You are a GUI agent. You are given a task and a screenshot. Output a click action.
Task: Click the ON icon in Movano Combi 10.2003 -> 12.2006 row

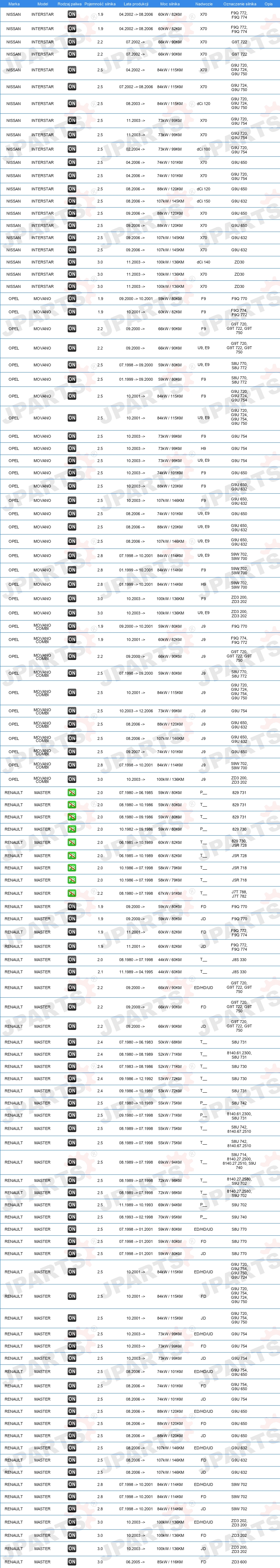pyautogui.click(x=72, y=711)
